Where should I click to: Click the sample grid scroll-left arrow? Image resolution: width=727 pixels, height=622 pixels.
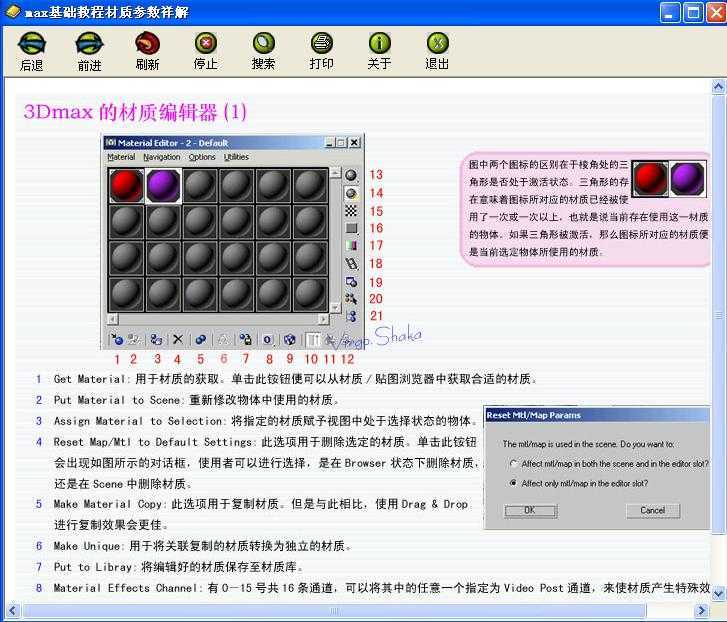tap(113, 319)
